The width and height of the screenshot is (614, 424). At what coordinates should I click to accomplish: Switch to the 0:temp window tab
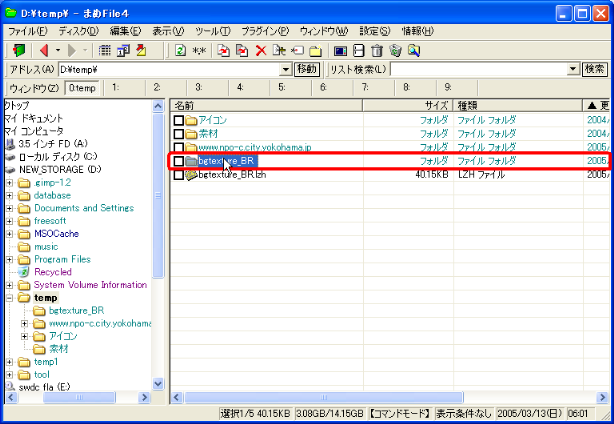click(x=82, y=88)
